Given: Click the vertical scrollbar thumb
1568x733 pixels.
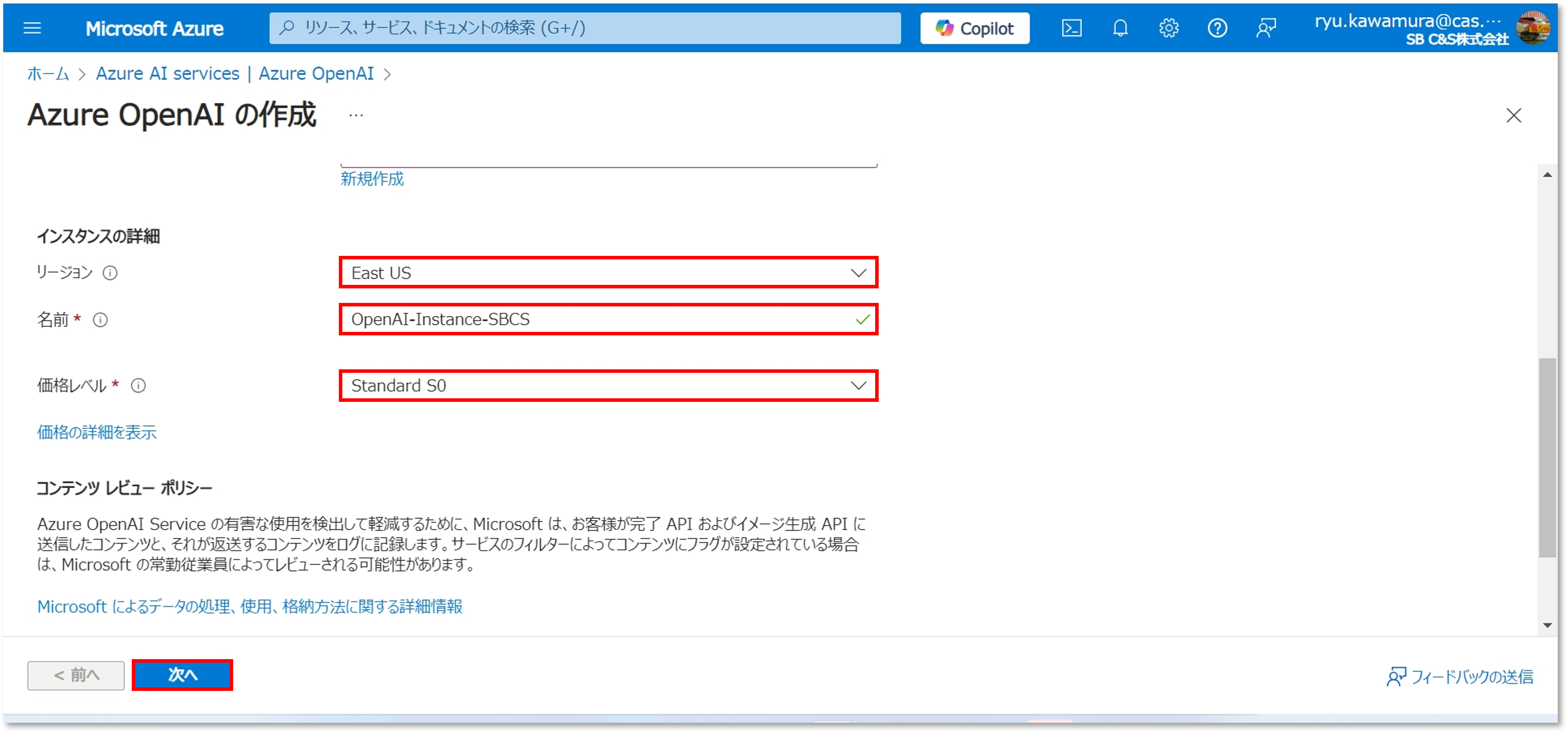Looking at the screenshot, I should (1547, 458).
